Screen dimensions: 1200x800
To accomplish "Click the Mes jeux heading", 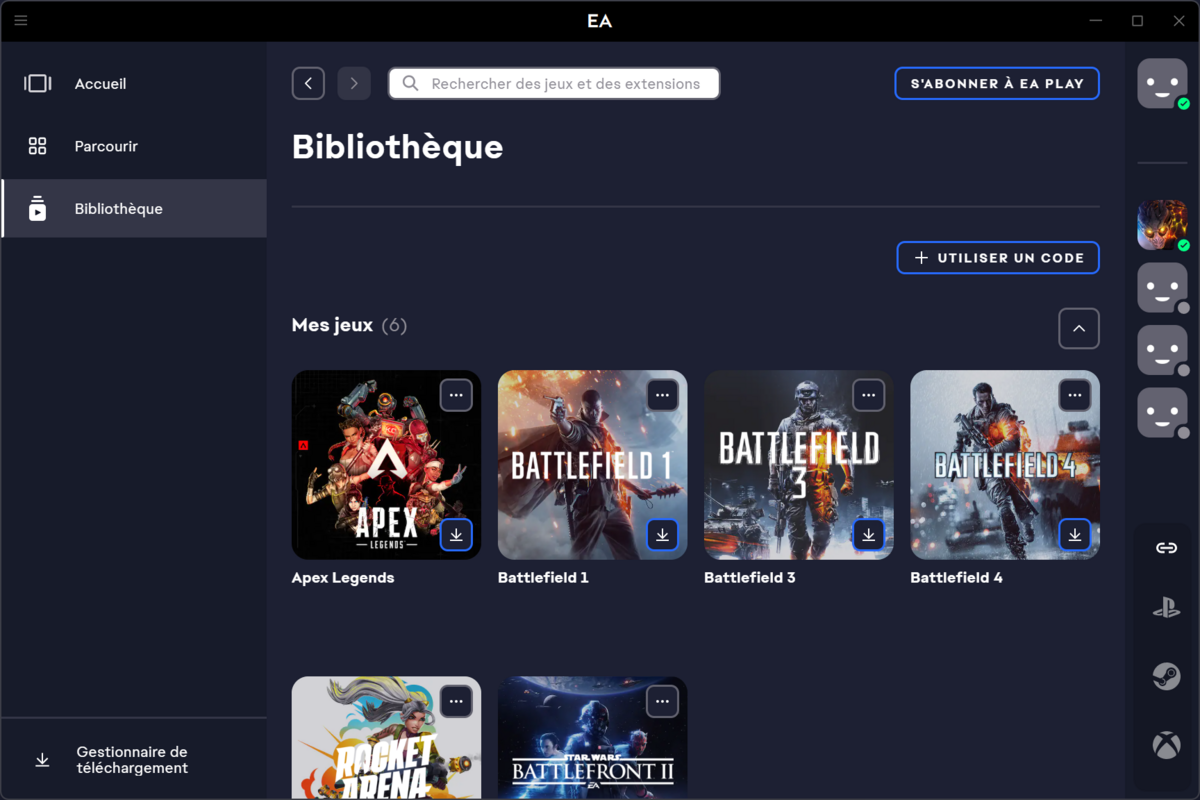I will tap(332, 325).
